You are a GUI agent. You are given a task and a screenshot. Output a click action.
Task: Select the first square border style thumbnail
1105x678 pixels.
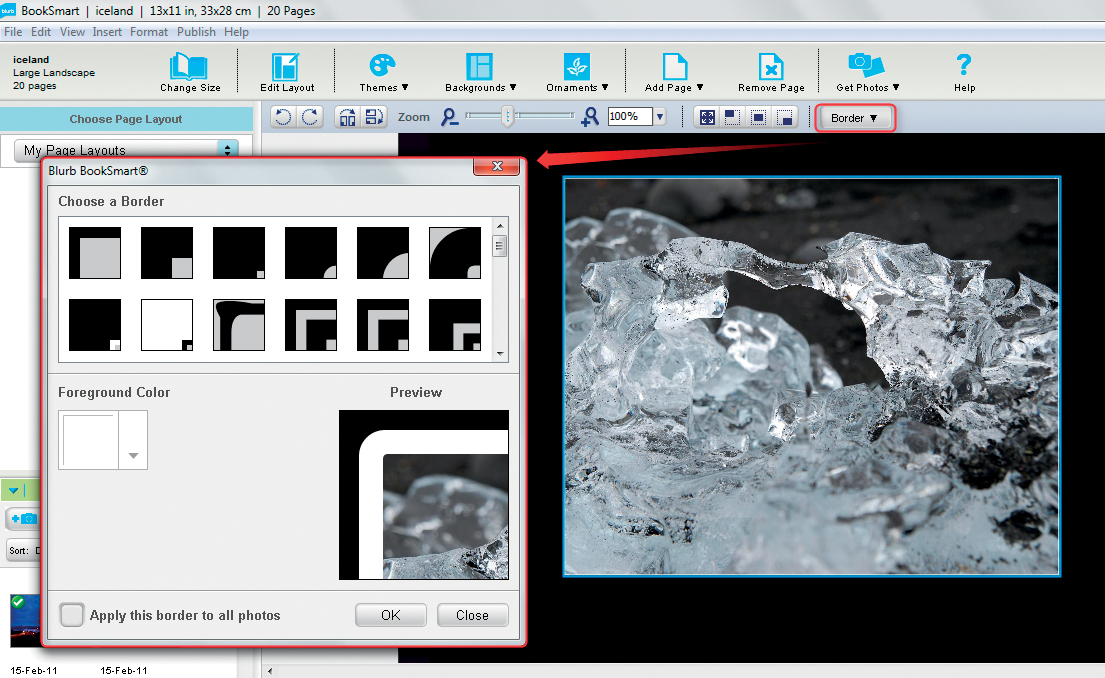tap(95, 252)
